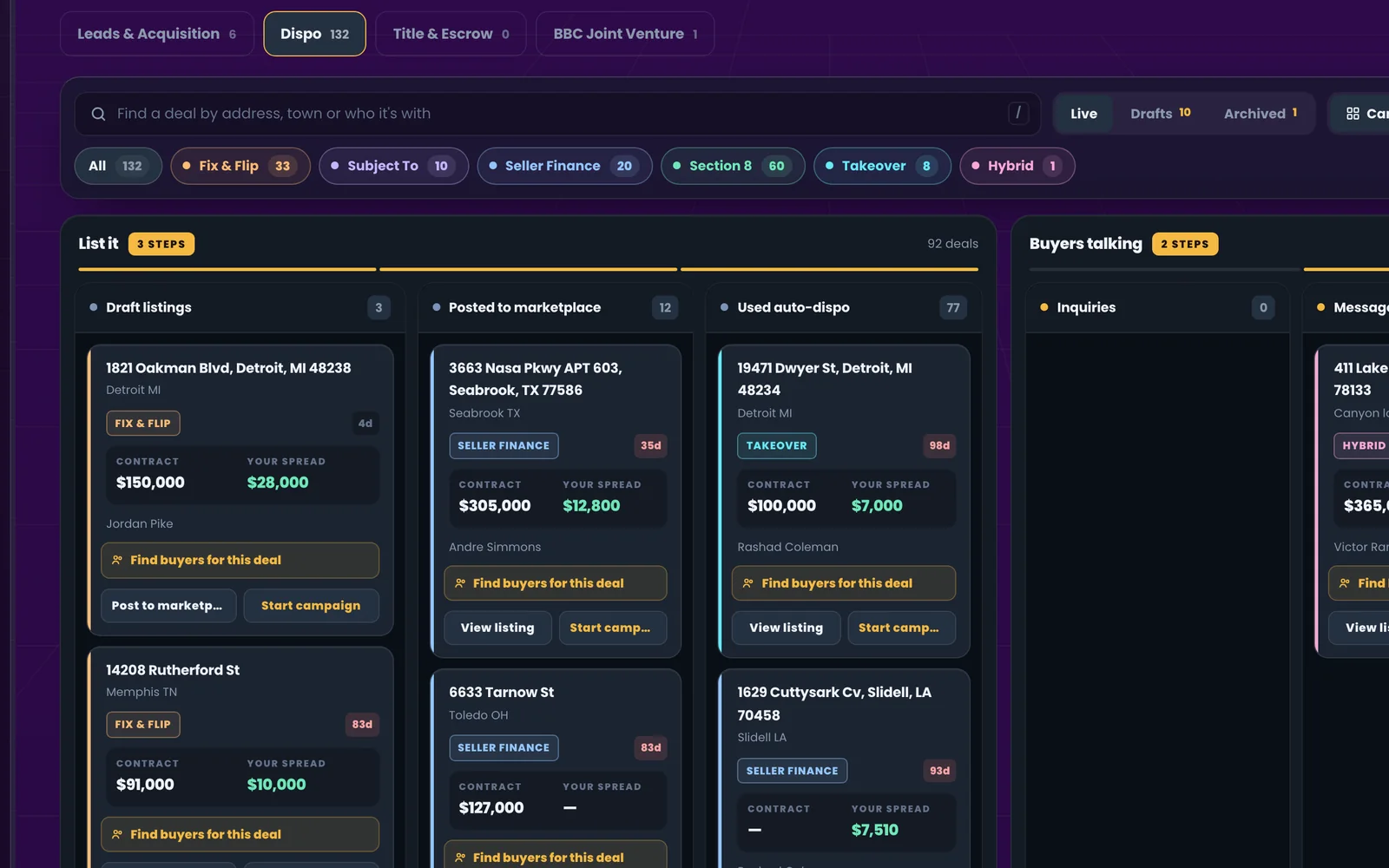This screenshot has width=1389, height=868.
Task: Filter deals by Takeover
Action: 882,166
